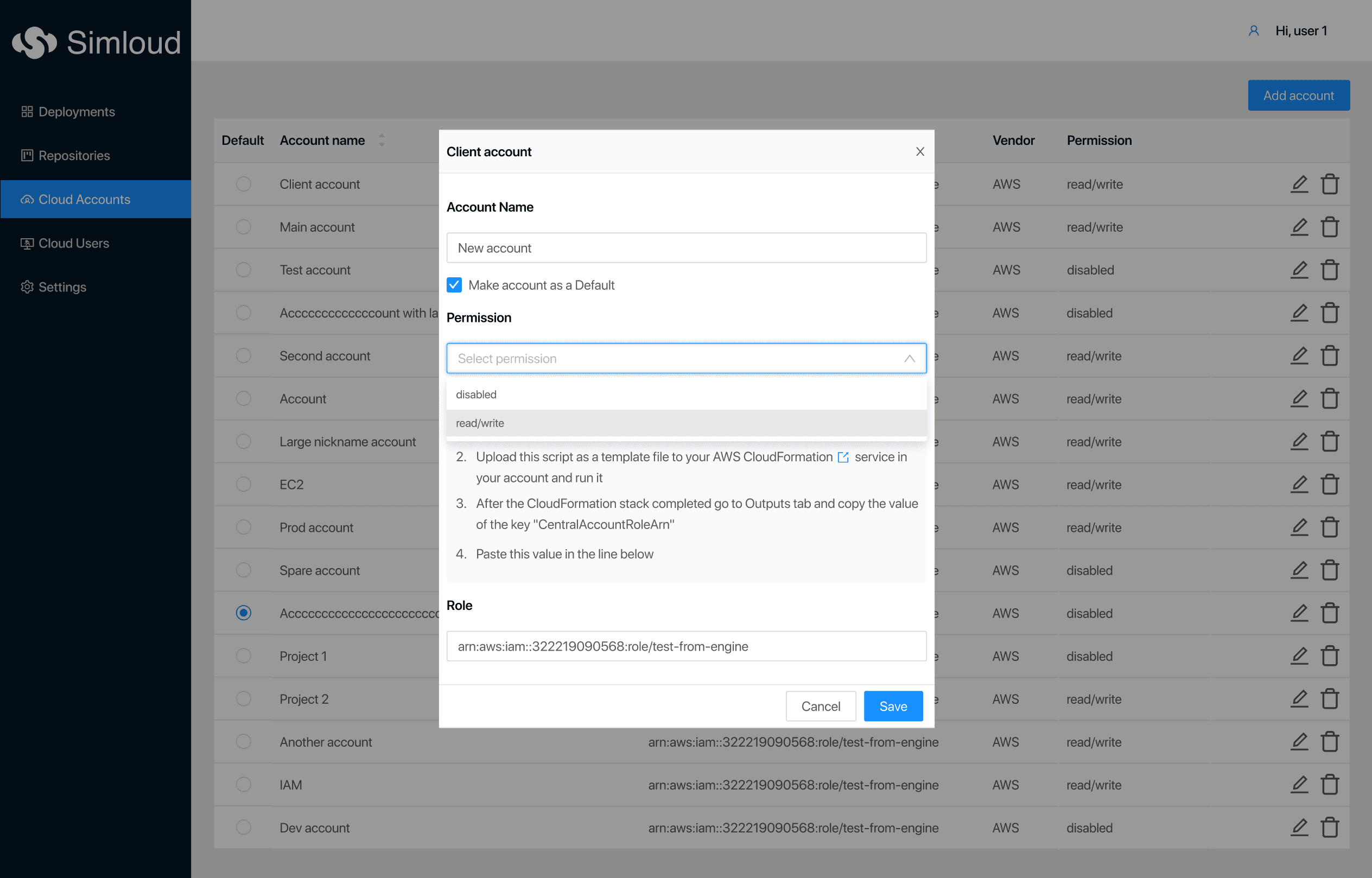Delete the Another account row
The height and width of the screenshot is (878, 1372).
(x=1330, y=742)
